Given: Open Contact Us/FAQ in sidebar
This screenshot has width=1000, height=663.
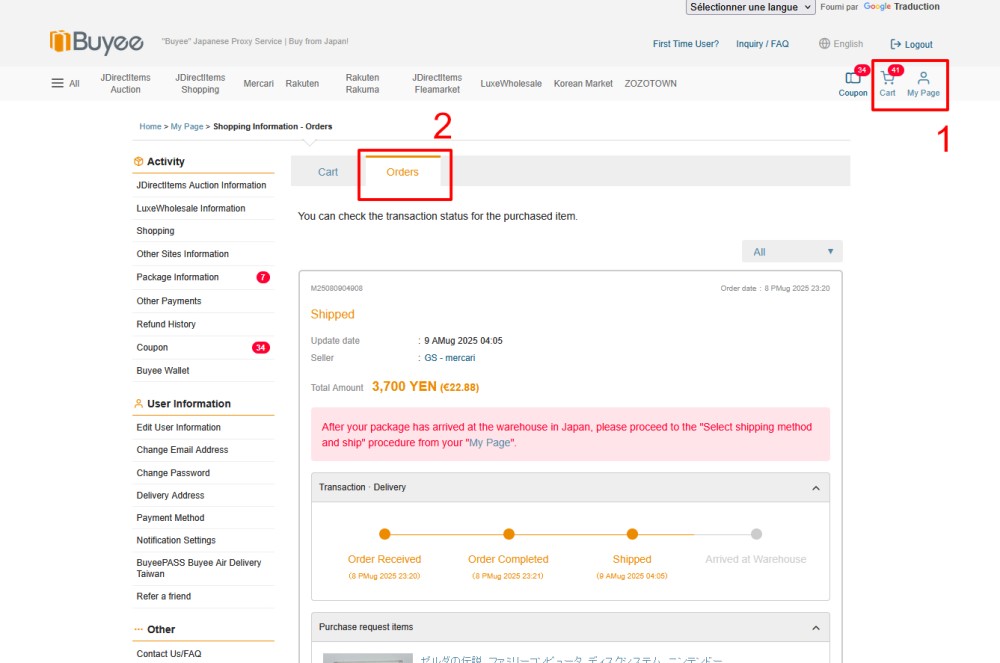Looking at the screenshot, I should point(168,653).
